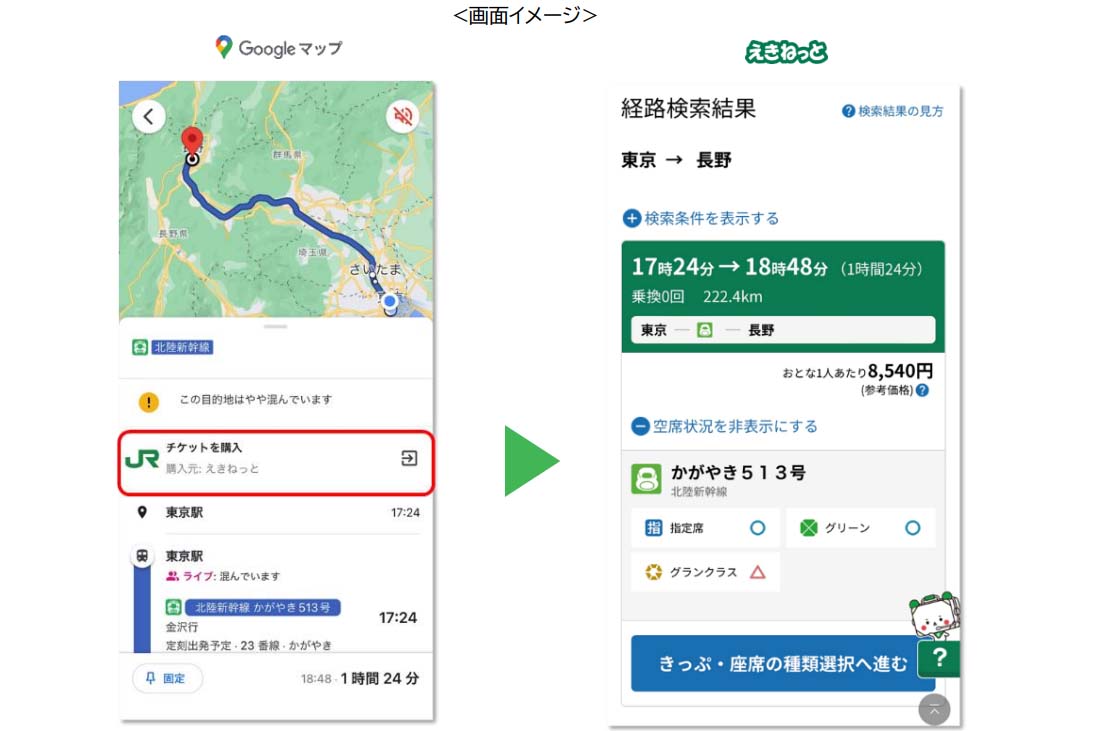Image resolution: width=1097 pixels, height=731 pixels.
Task: Select グリーン seat availability option
Action: point(861,528)
